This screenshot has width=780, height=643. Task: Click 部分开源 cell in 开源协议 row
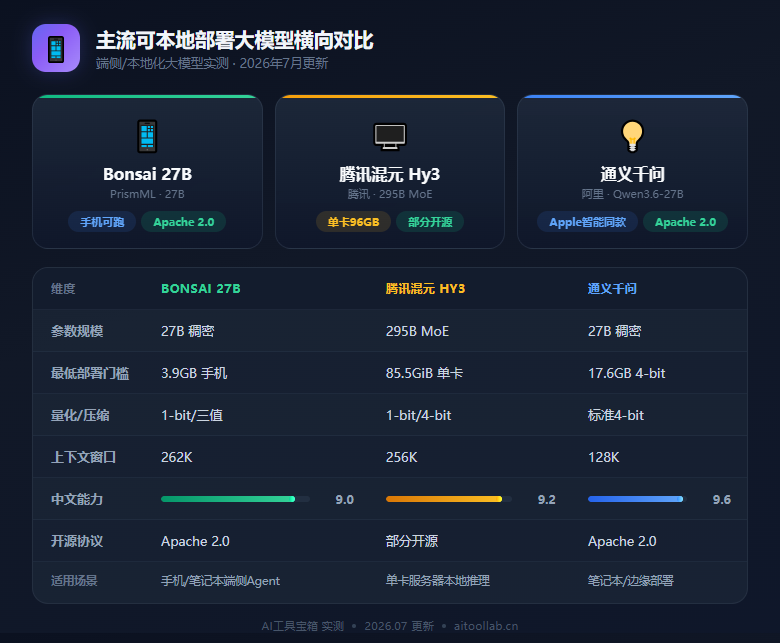pyautogui.click(x=412, y=541)
